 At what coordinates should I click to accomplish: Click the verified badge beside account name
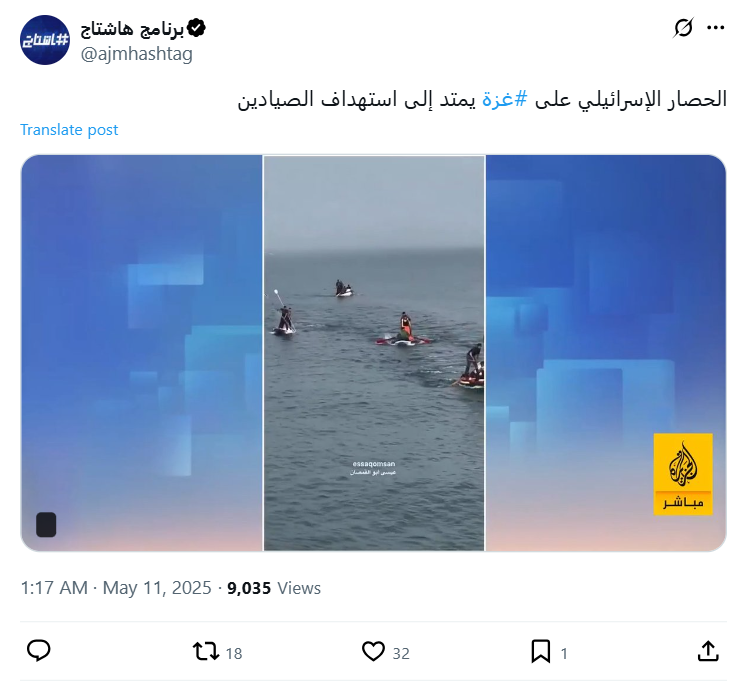pyautogui.click(x=196, y=28)
